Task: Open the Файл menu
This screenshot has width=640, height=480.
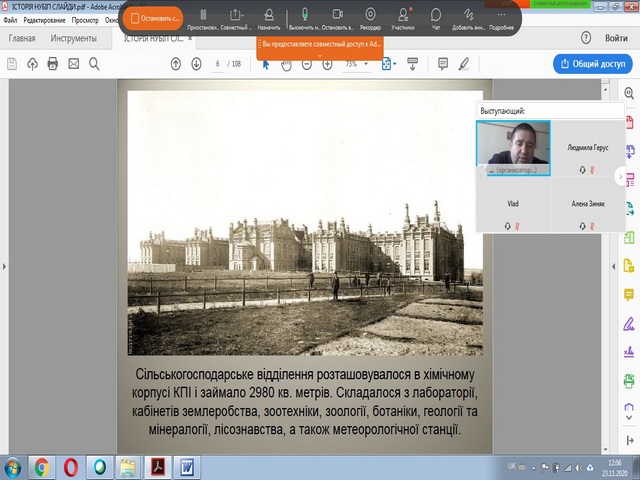Action: pos(10,20)
